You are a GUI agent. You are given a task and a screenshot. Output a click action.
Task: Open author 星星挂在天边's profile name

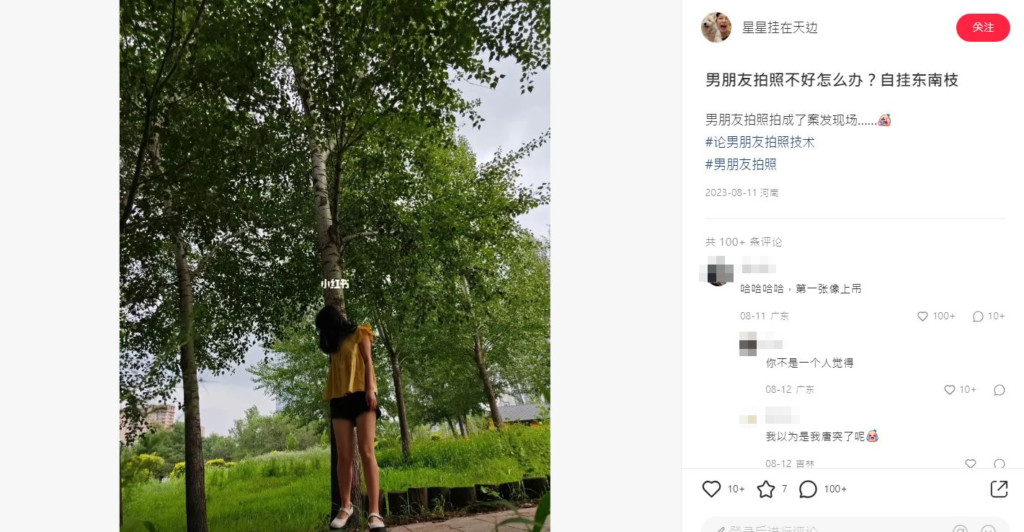[780, 27]
